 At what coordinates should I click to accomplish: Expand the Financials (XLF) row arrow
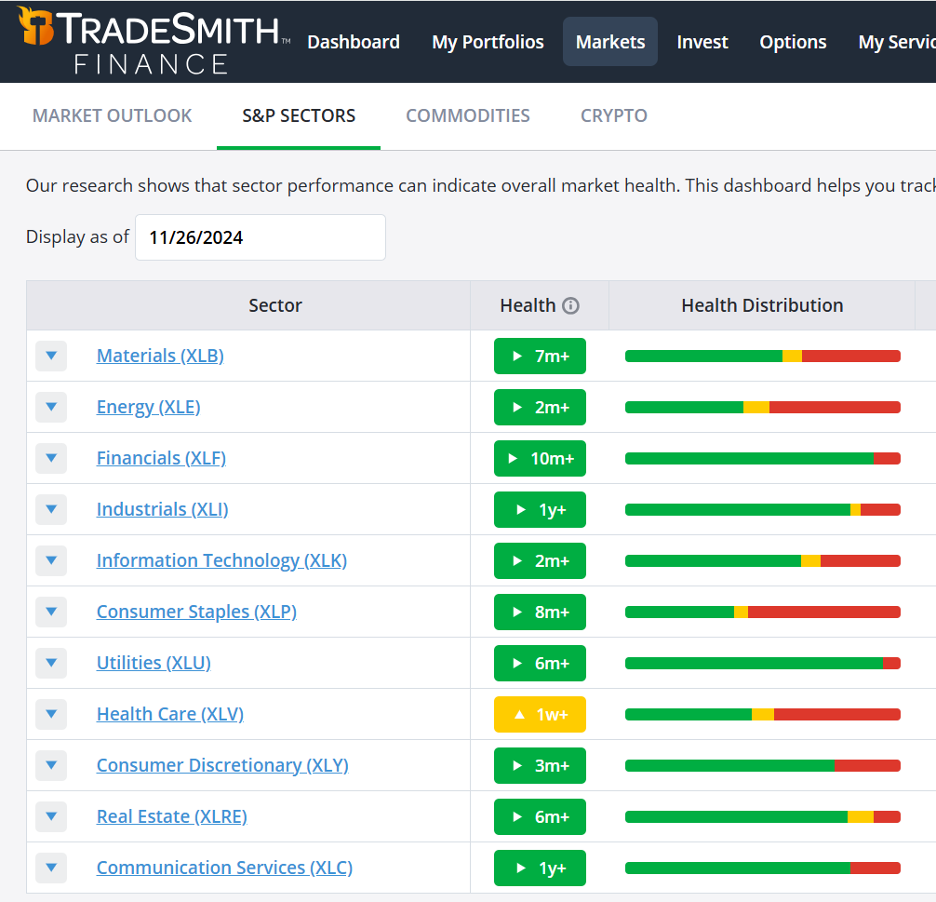point(51,458)
